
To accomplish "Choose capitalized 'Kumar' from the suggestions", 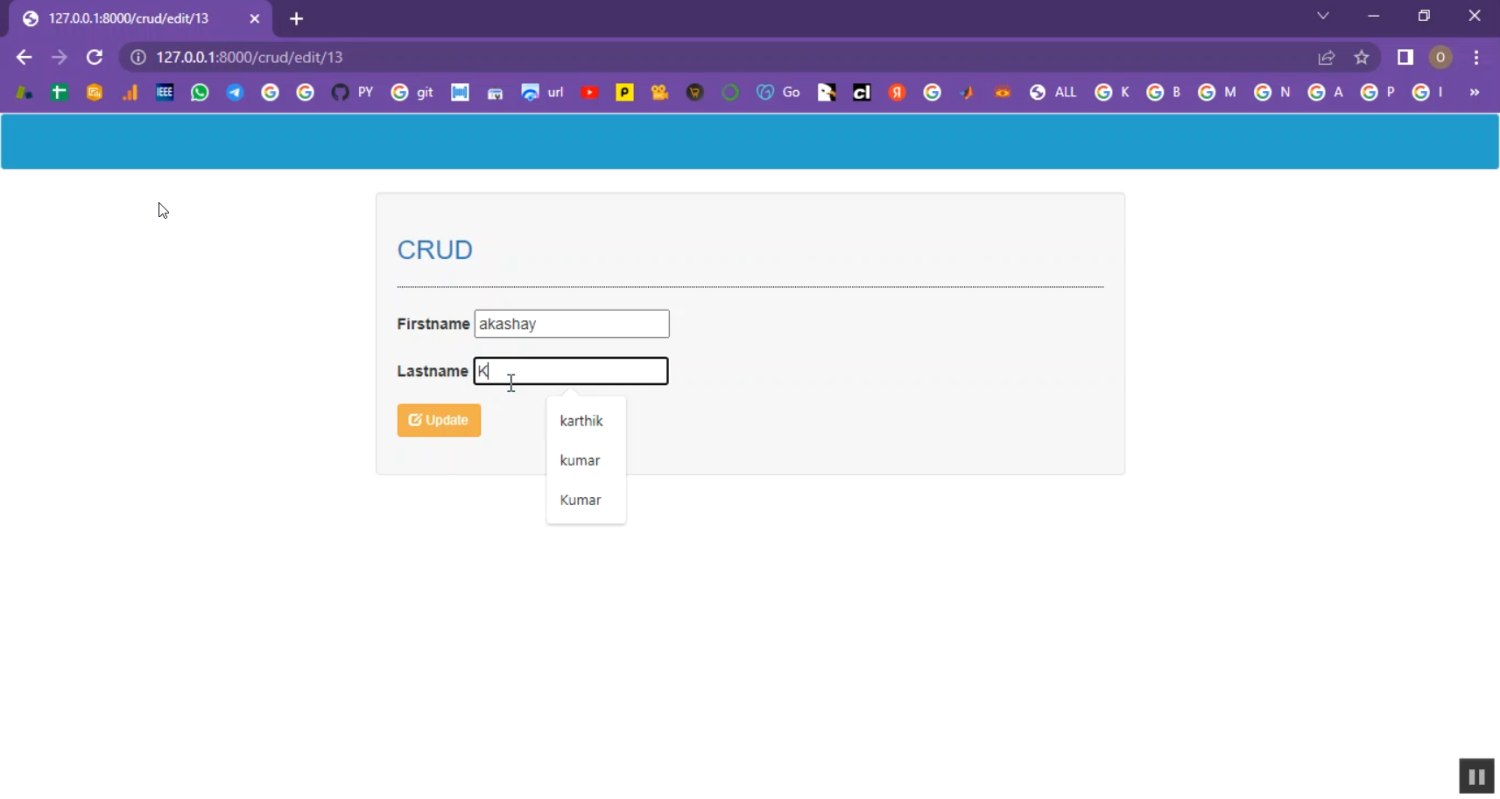I will click(x=580, y=500).
